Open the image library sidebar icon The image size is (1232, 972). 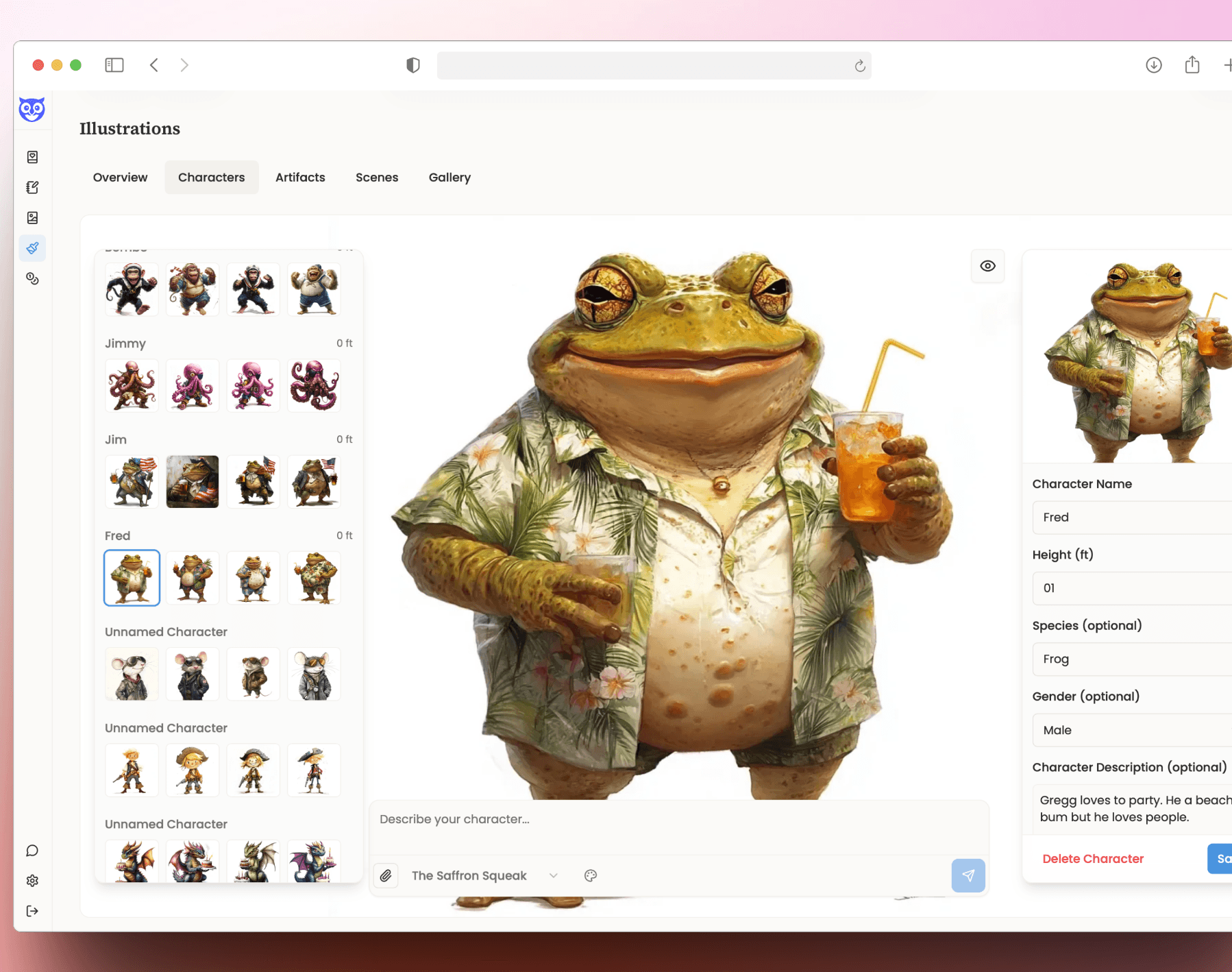point(32,217)
